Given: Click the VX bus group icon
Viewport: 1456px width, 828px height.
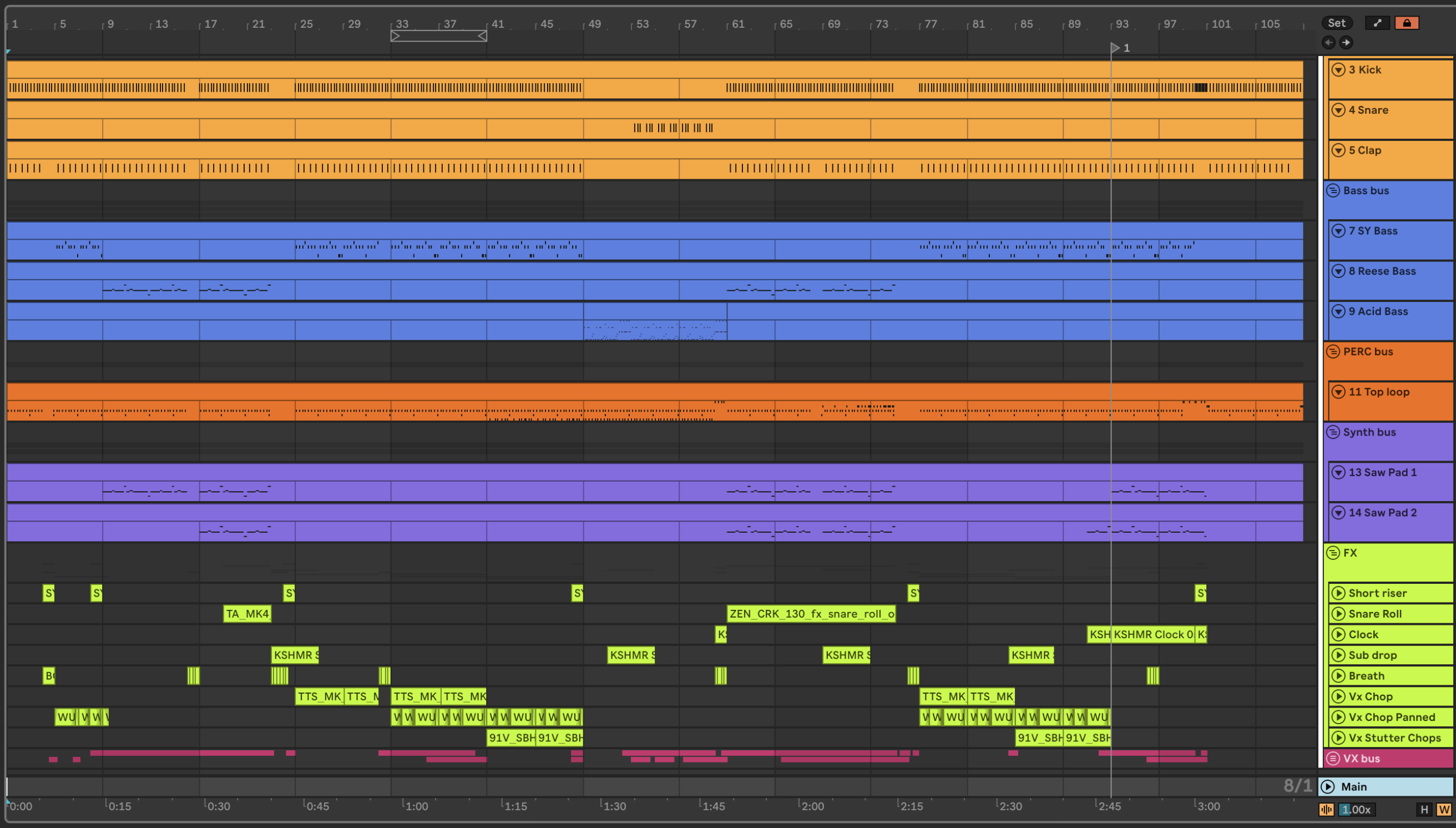Looking at the screenshot, I should 1333,758.
